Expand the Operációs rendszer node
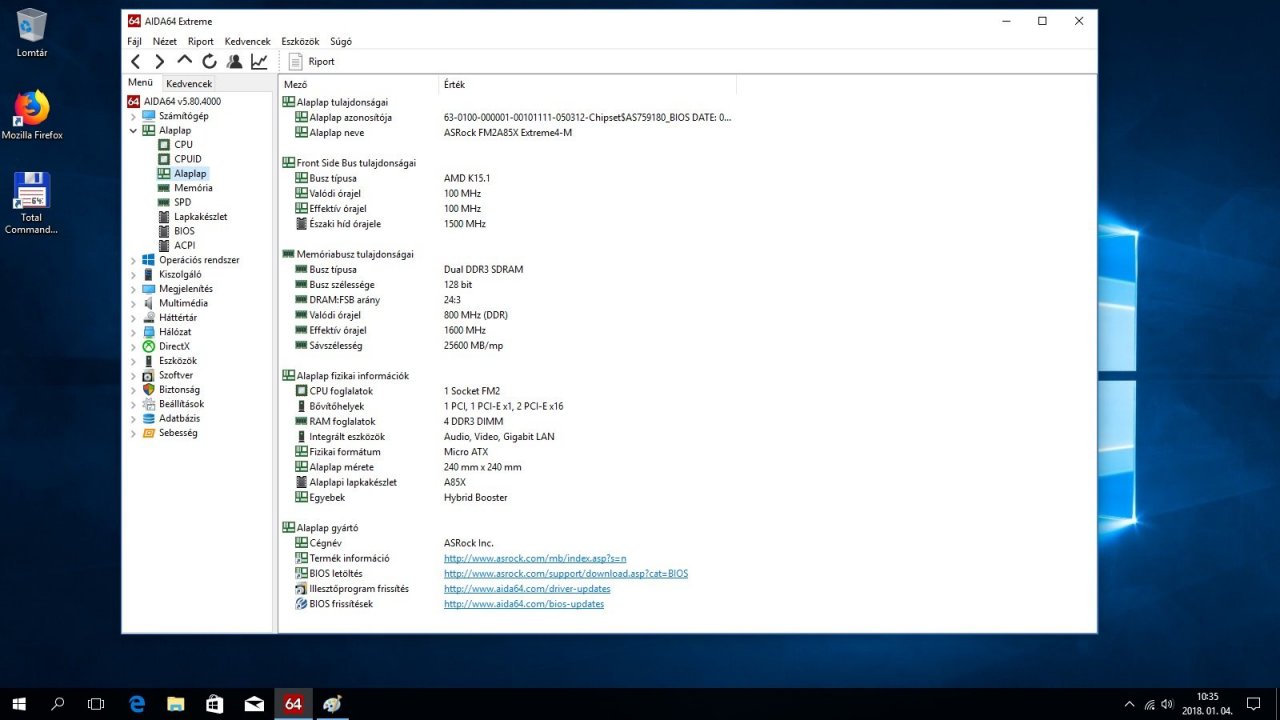 [133, 260]
